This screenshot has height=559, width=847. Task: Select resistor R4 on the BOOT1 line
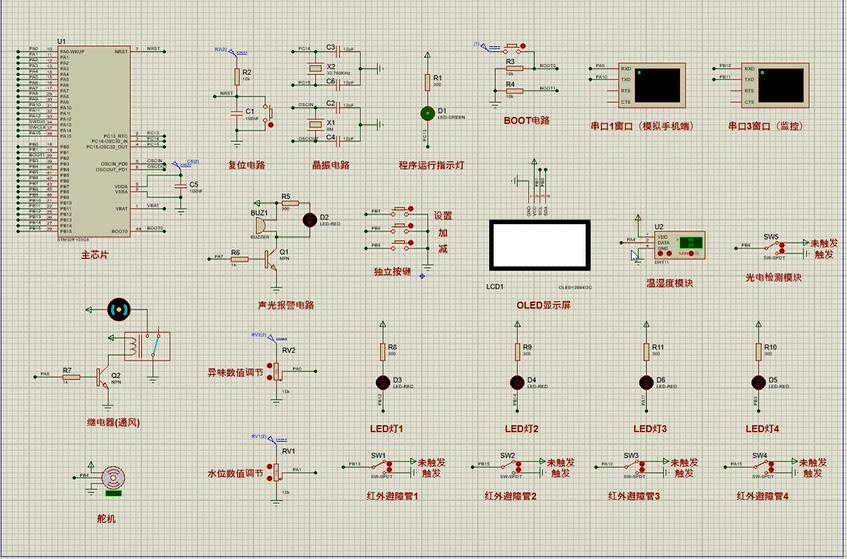click(514, 91)
